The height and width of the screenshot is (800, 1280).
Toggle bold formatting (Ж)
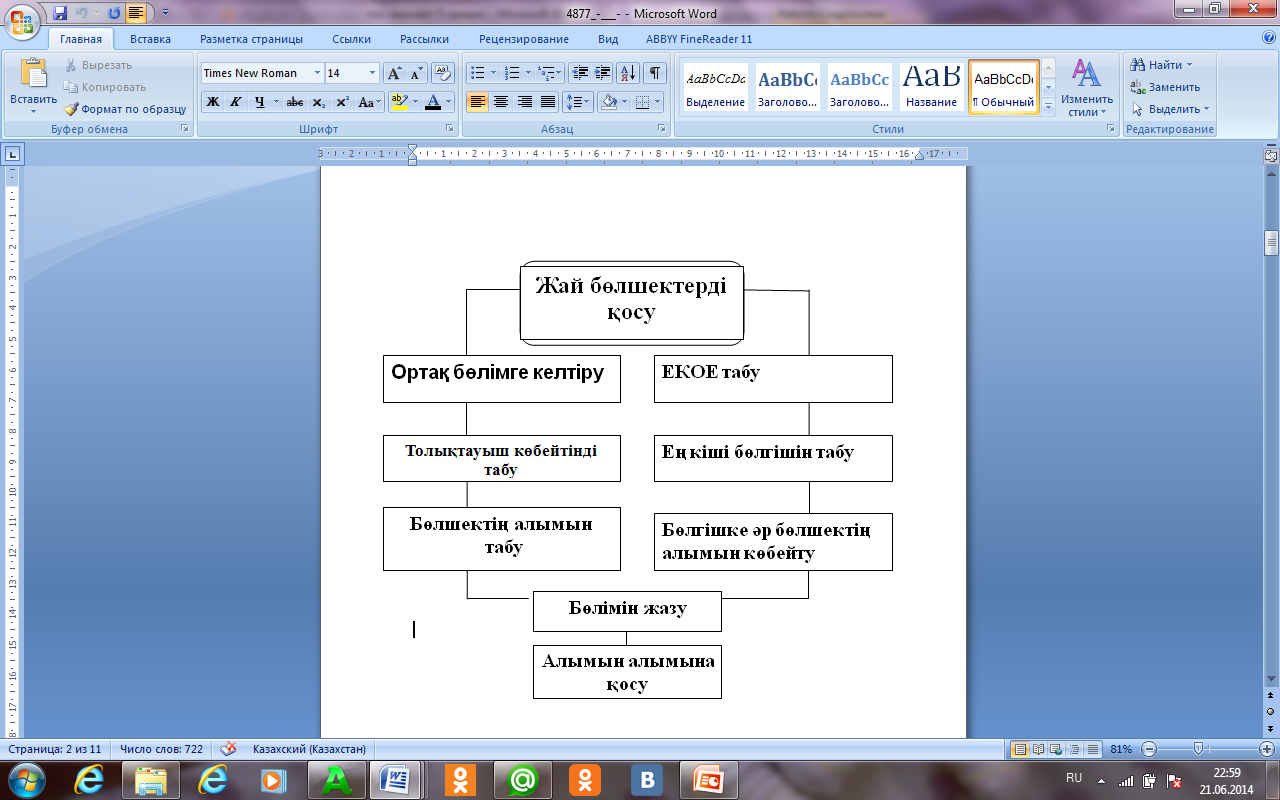[213, 102]
